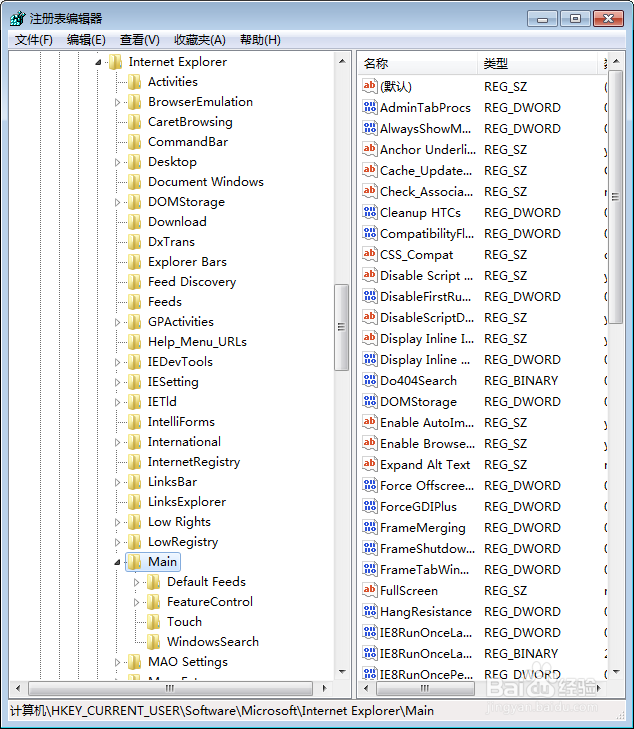Sort values by the 名称 column header
Viewport: 634px width, 729px height.
(x=418, y=63)
